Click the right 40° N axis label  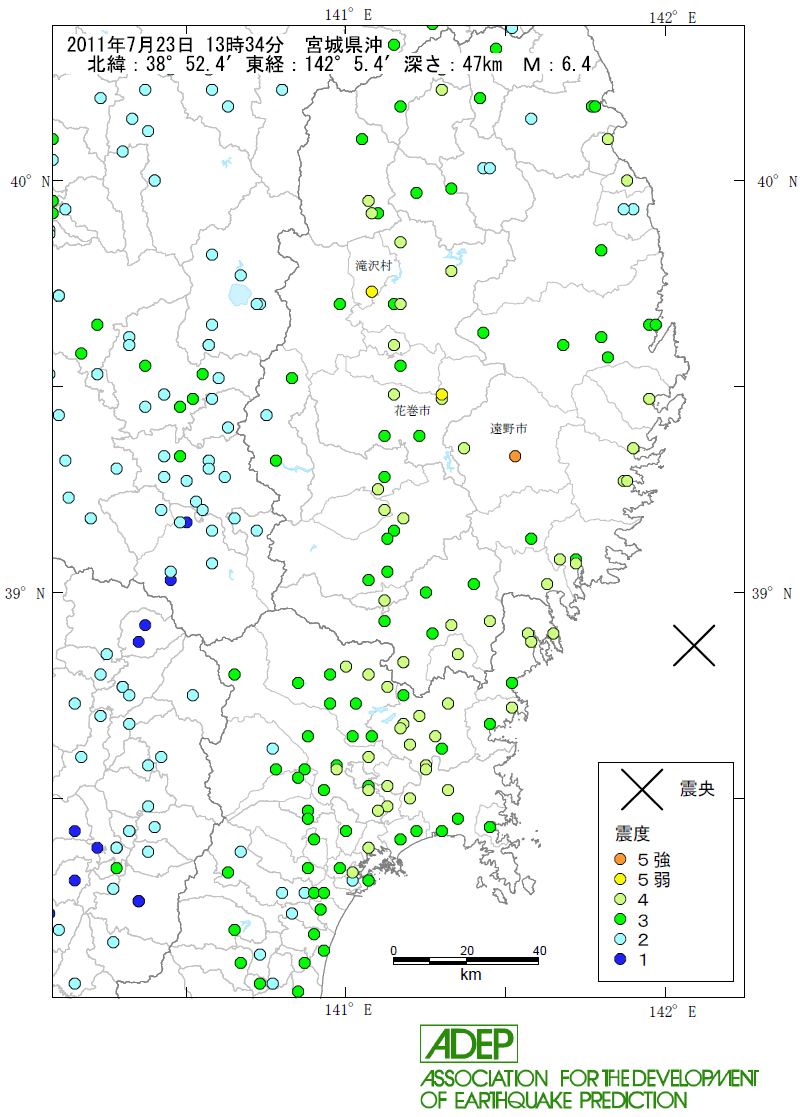(777, 182)
